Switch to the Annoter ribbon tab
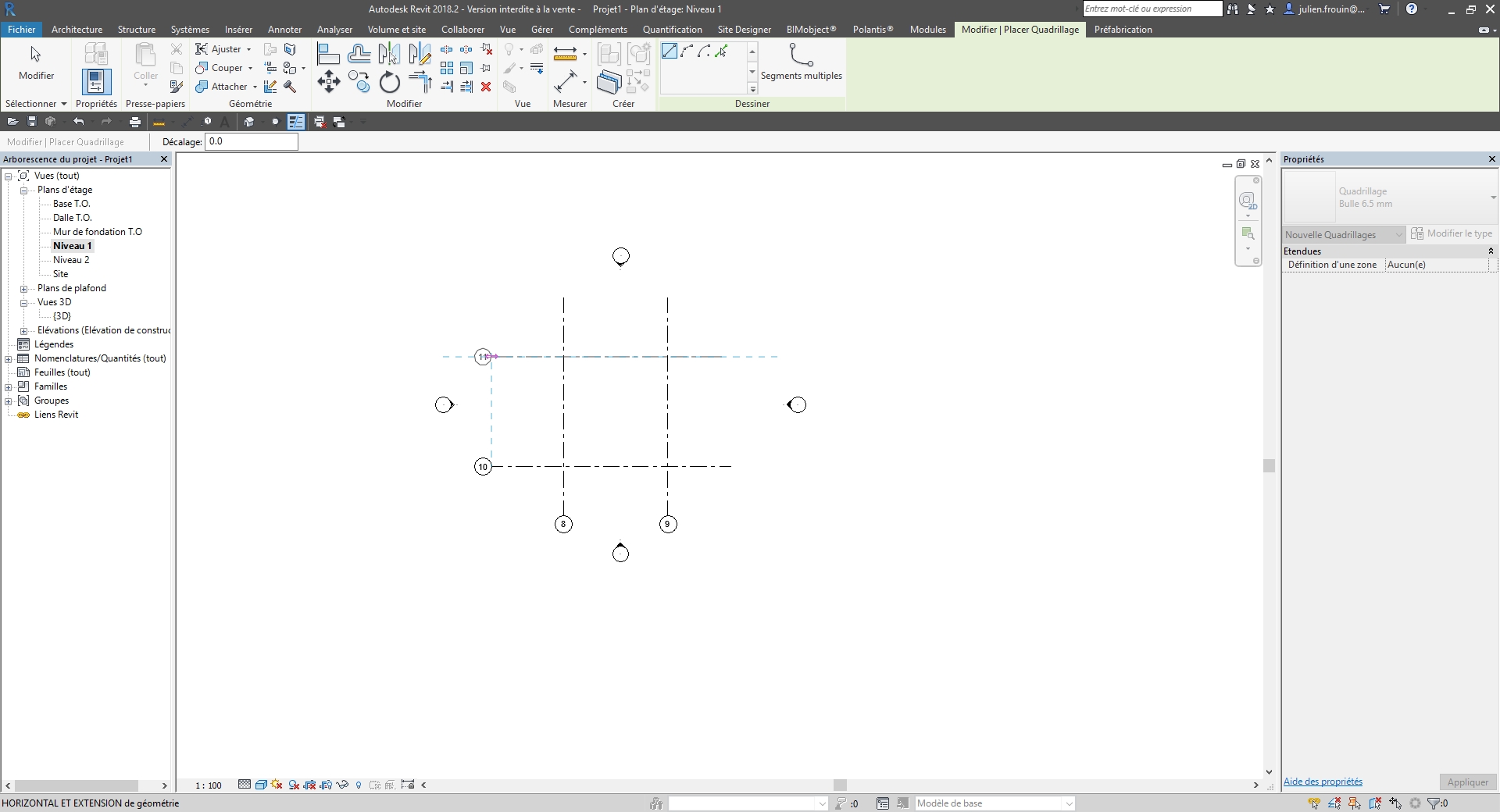 284,30
